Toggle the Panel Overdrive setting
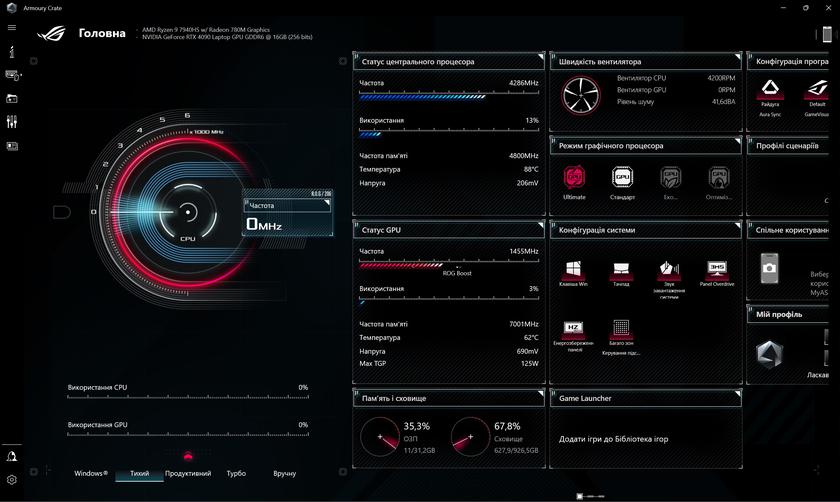 [x=716, y=270]
